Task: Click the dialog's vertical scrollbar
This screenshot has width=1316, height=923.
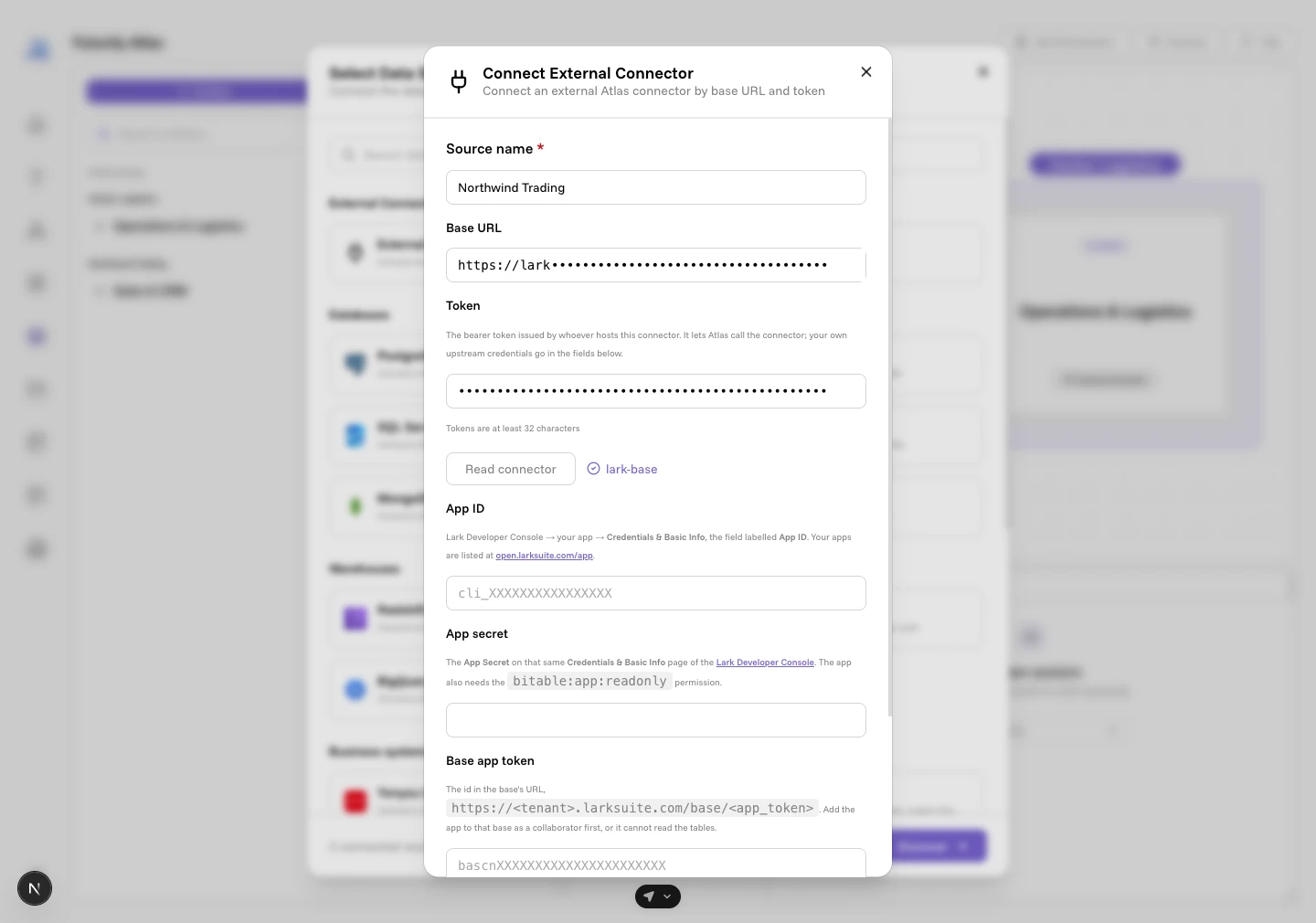Action: pyautogui.click(x=889, y=416)
